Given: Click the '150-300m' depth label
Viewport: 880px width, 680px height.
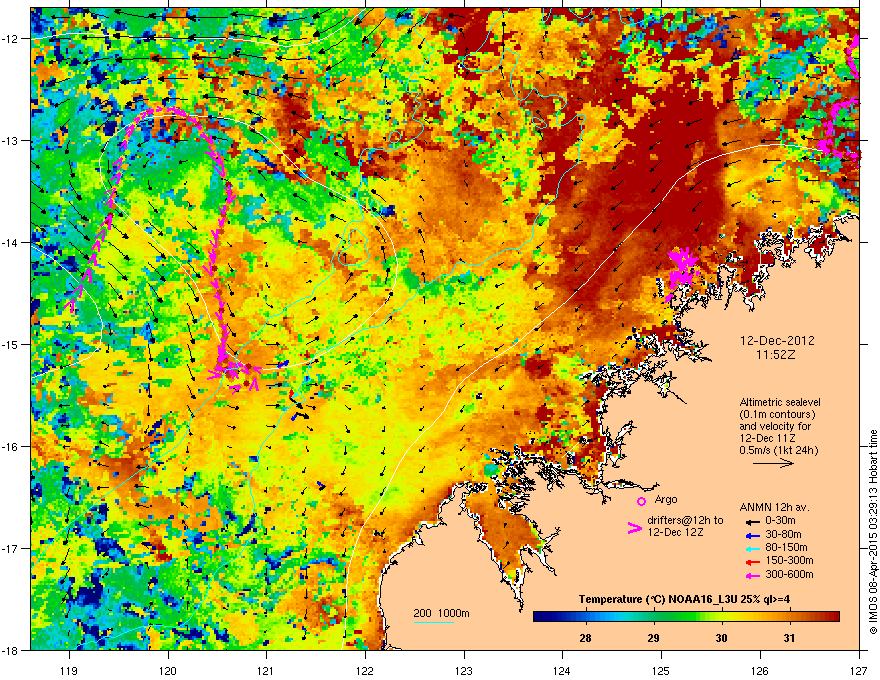Looking at the screenshot, I should [789, 560].
